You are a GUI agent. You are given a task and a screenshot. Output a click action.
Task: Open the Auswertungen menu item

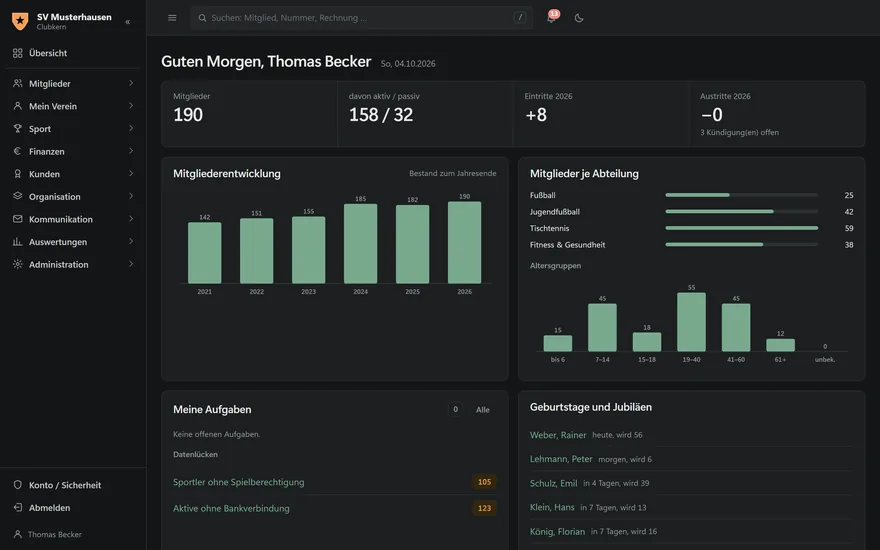coord(73,242)
